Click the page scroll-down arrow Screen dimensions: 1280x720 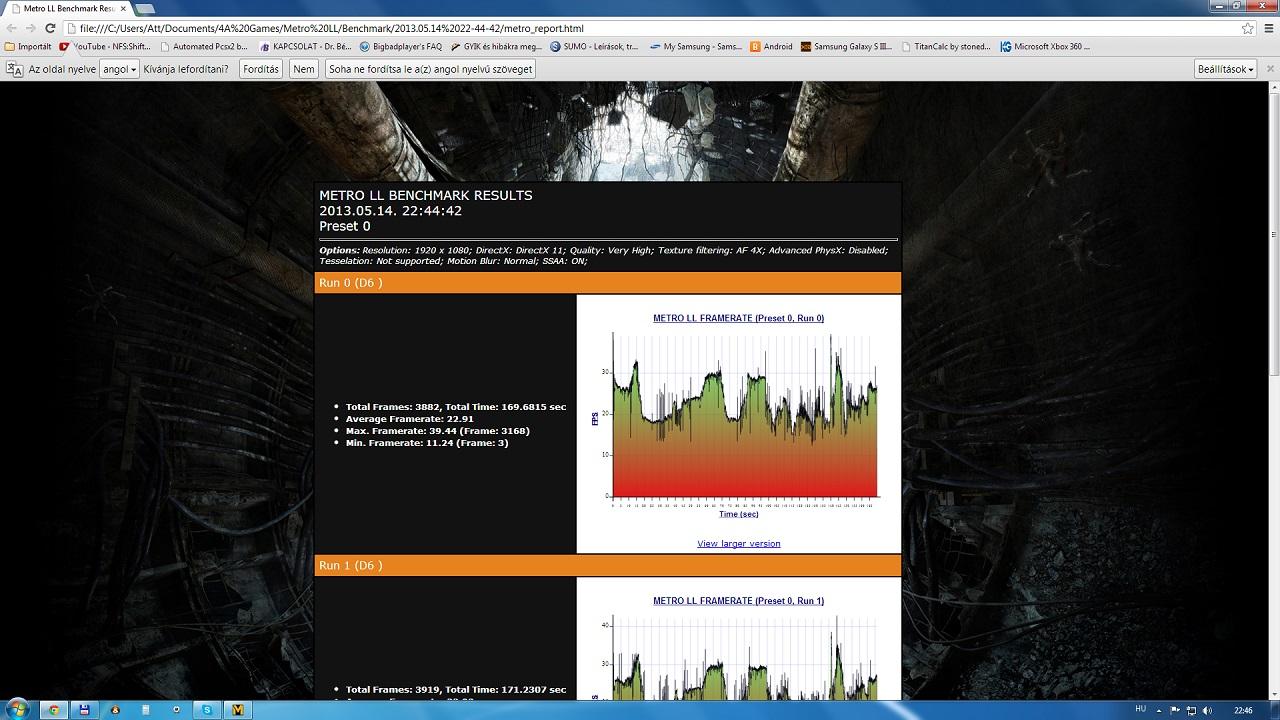click(1273, 692)
